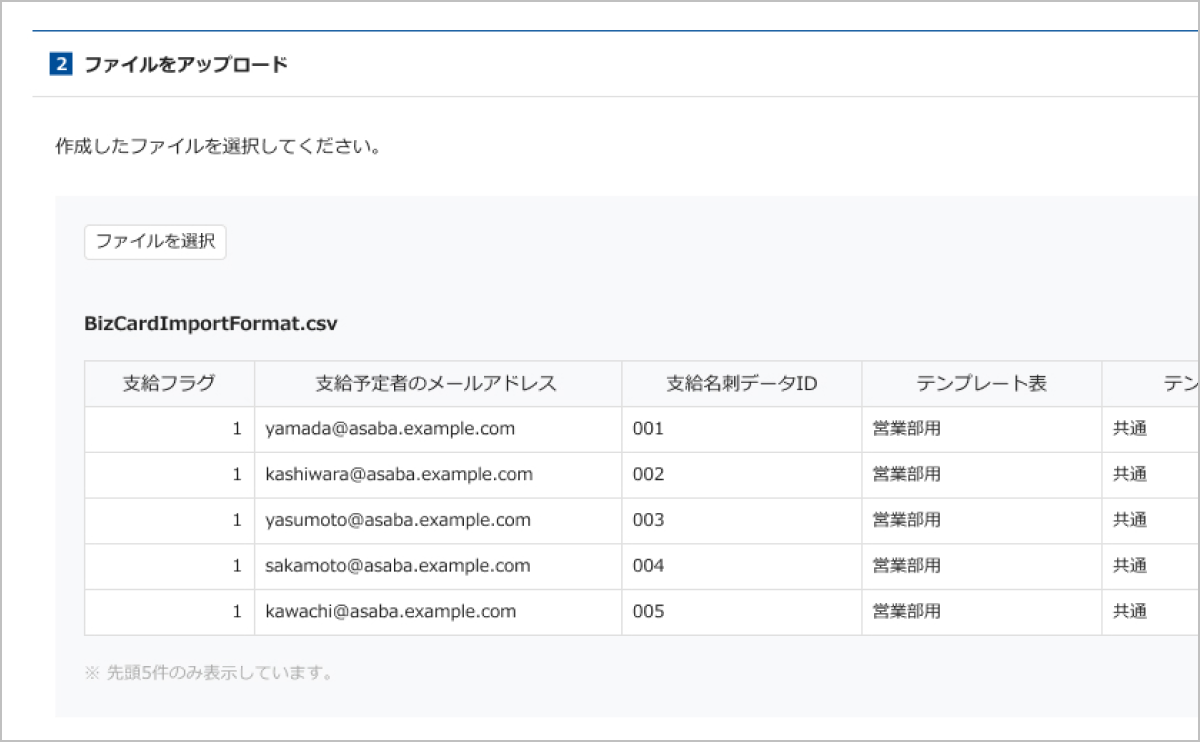Screen dimensions: 1200x742
Task: Click 営業部用 in the yamada row
Action: (906, 429)
